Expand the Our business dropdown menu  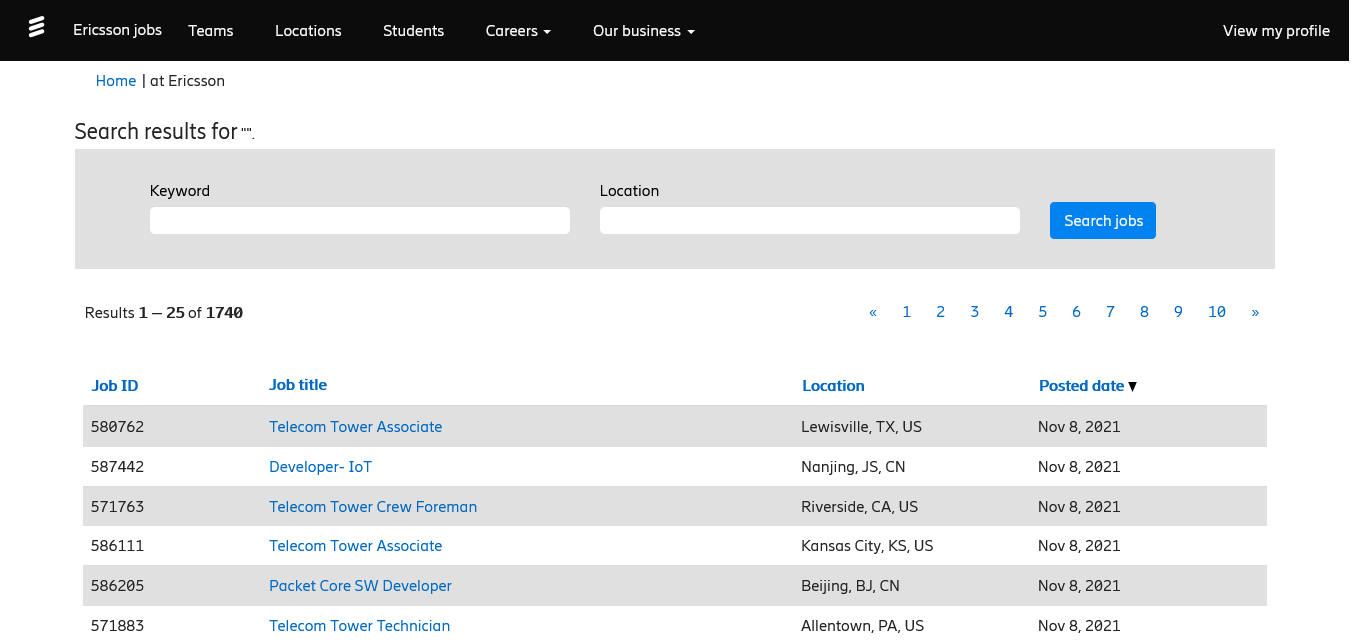click(643, 31)
